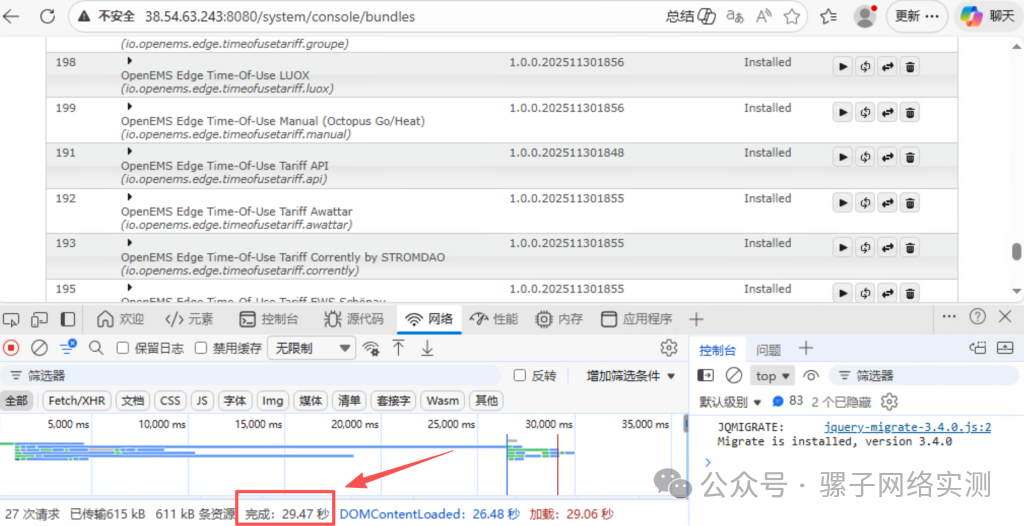1024x526 pixels.
Task: Start the Tariff Corrently bundle
Action: click(842, 248)
